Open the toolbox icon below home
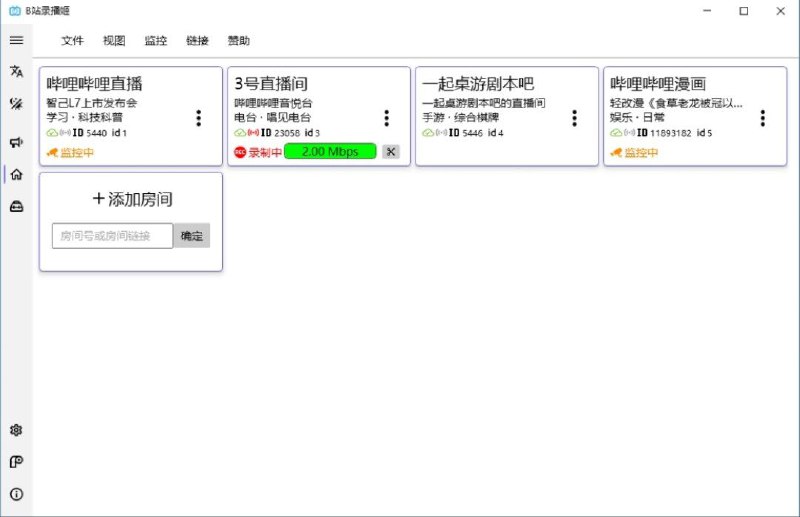The image size is (800, 517). pos(16,206)
